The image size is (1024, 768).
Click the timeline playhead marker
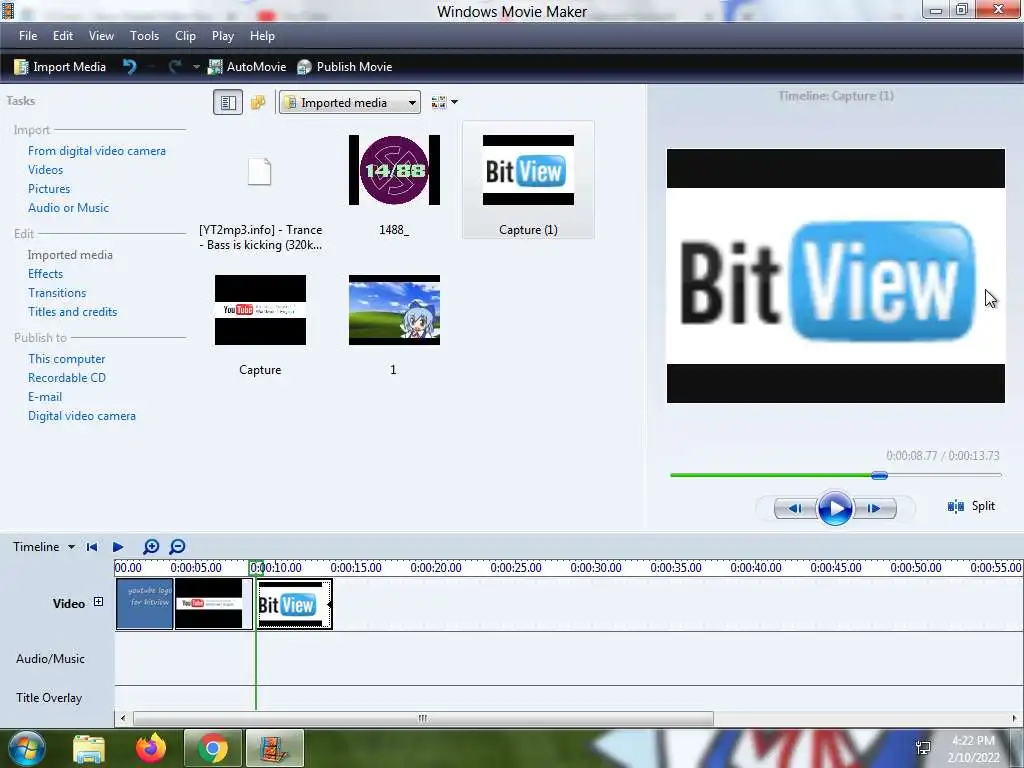click(256, 568)
